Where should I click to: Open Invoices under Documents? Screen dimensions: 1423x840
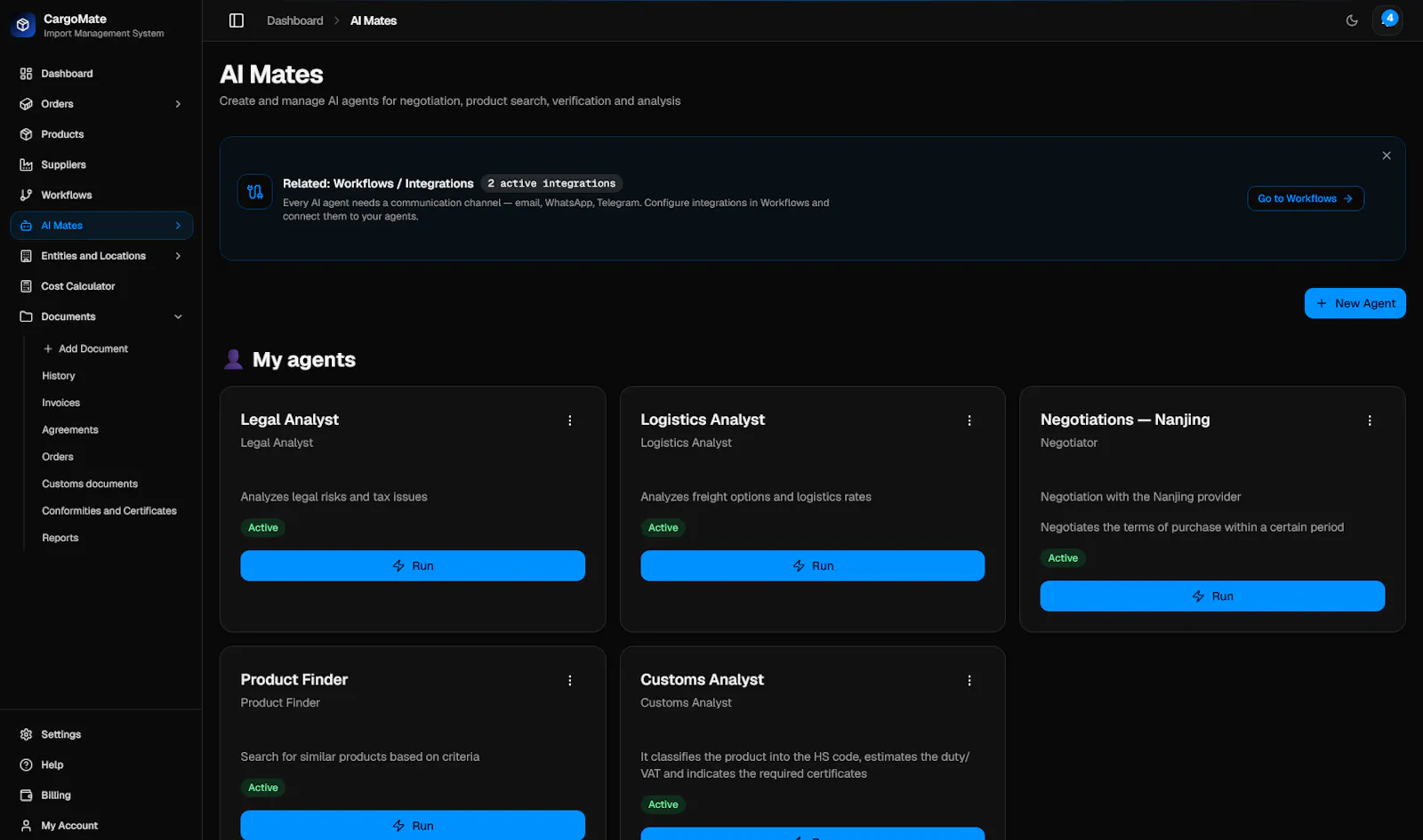pyautogui.click(x=60, y=403)
